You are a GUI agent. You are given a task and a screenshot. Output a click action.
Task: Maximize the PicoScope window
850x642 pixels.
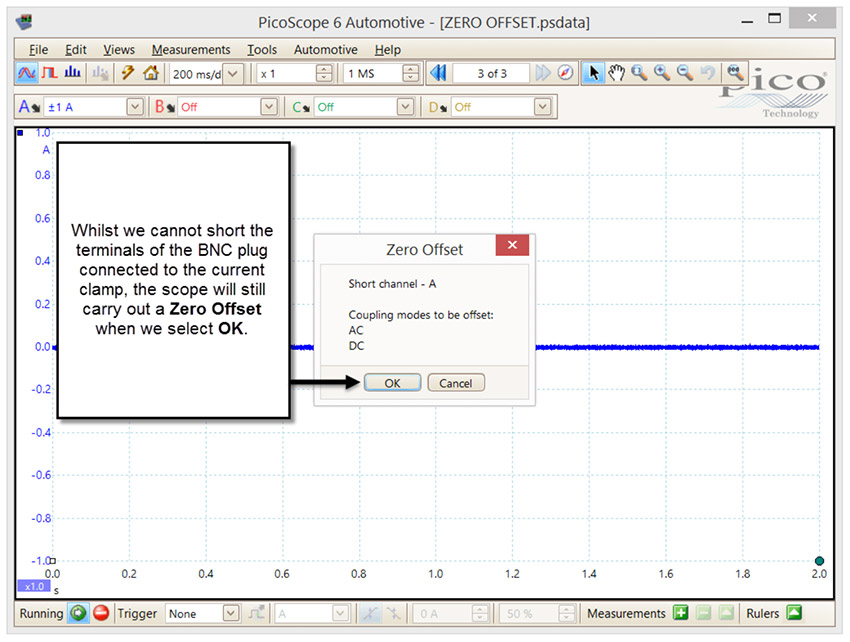click(x=775, y=18)
